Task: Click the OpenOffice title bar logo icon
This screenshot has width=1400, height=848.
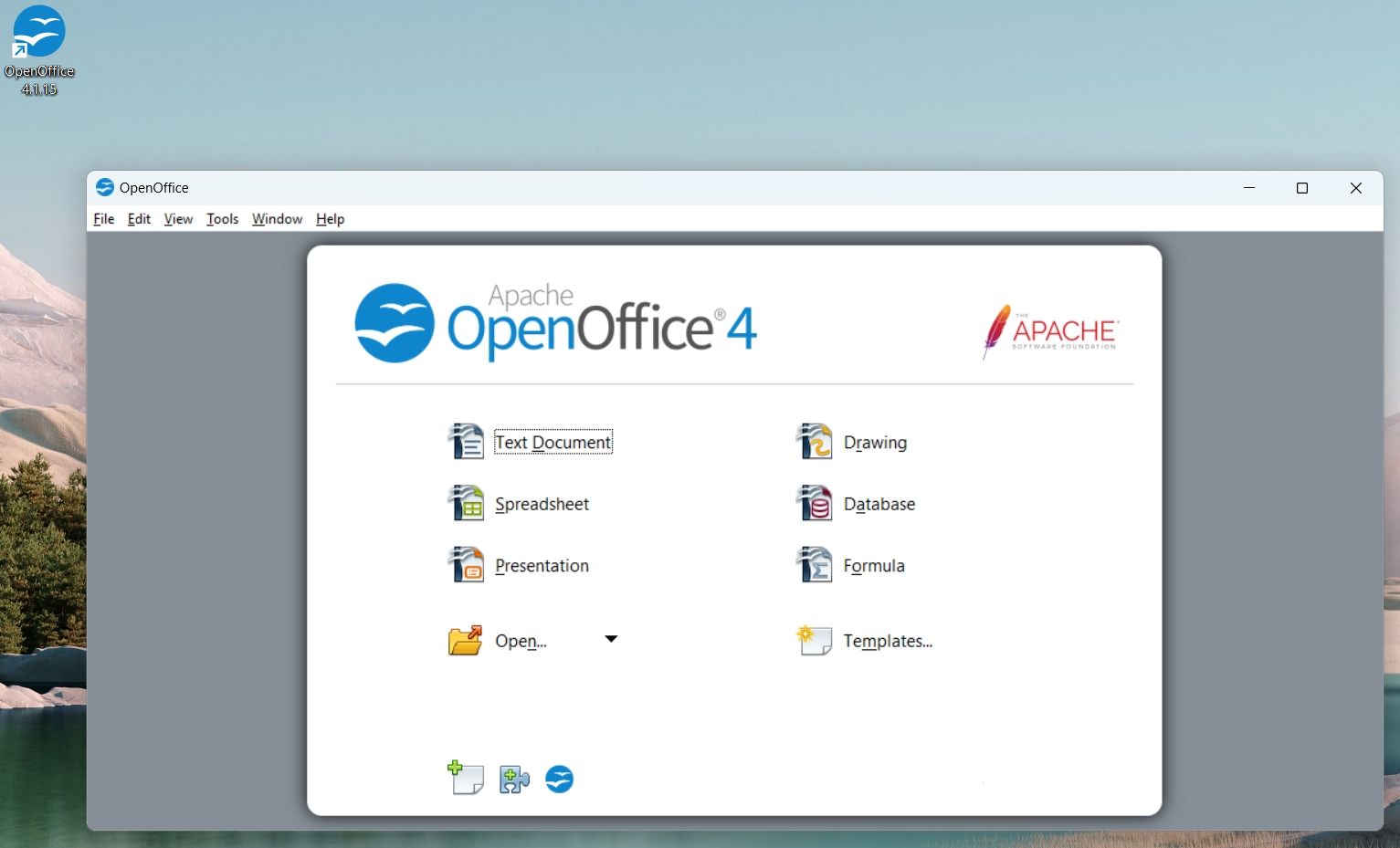Action: 105,187
